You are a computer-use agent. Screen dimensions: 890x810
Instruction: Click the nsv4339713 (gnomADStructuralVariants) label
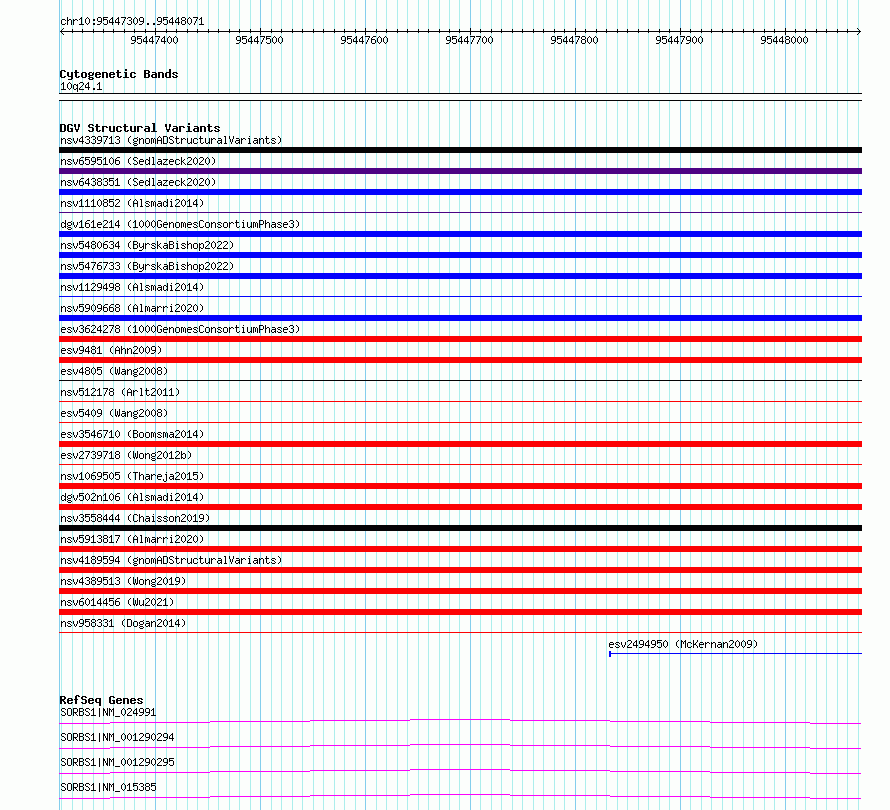171,140
